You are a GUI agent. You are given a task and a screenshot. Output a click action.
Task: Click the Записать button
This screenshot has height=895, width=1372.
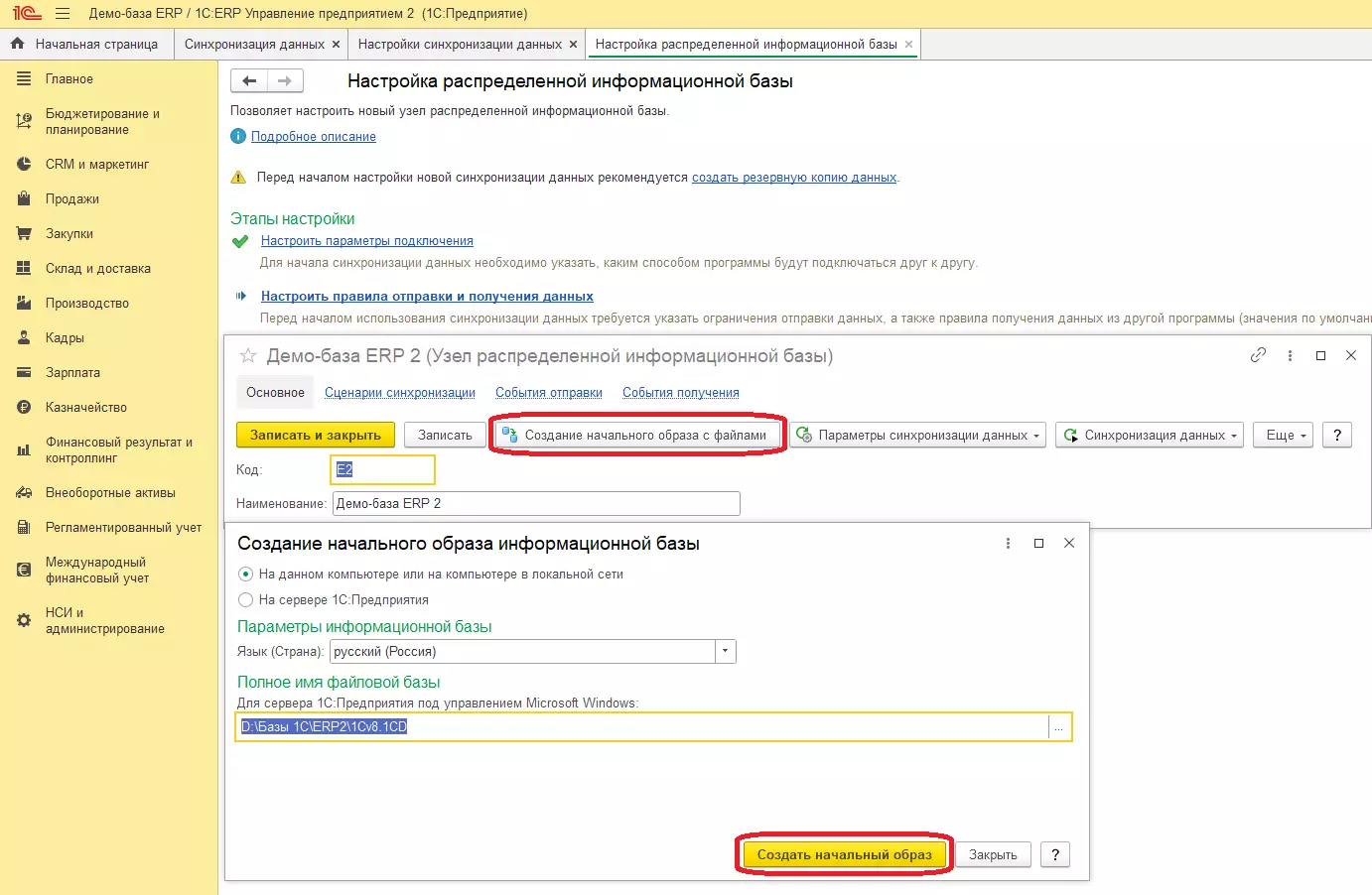pyautogui.click(x=445, y=436)
